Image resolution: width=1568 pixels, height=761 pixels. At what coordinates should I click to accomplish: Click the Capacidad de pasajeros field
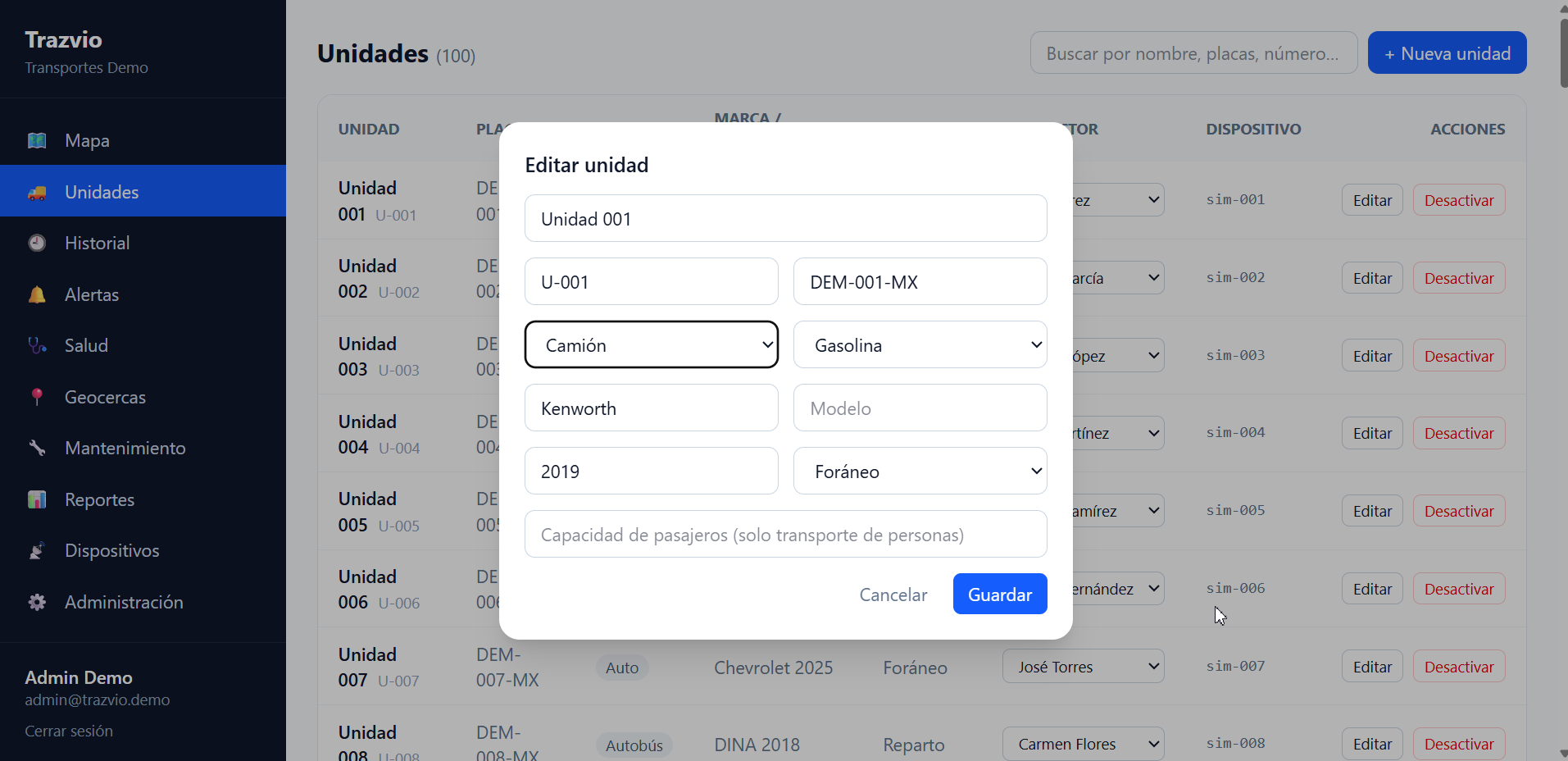tap(786, 534)
